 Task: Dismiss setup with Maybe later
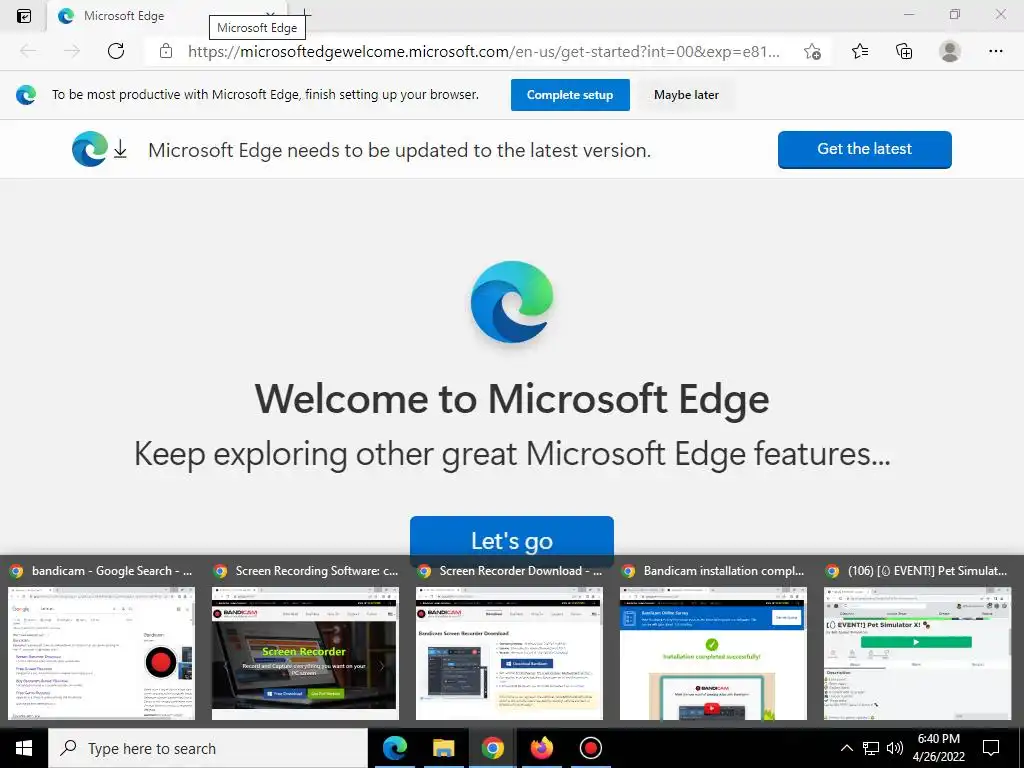pos(686,95)
